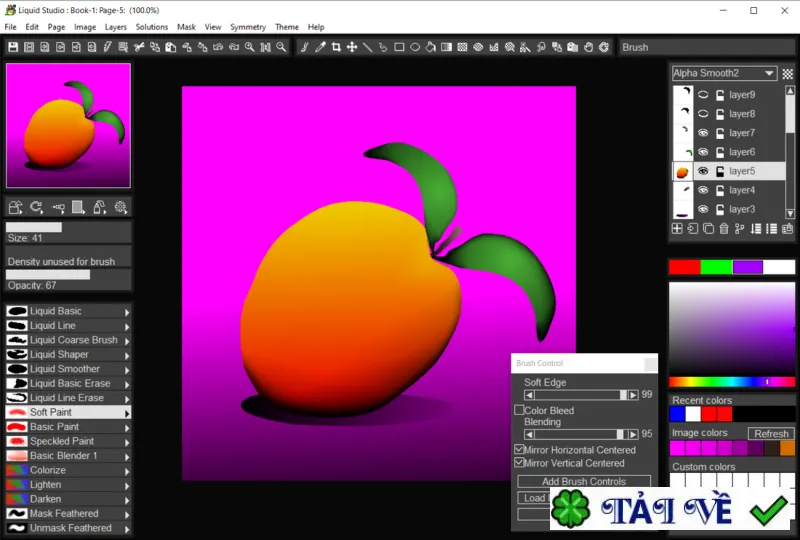Expand the Liquid Basic brush submenu arrow
The width and height of the screenshot is (800, 540).
tap(127, 311)
